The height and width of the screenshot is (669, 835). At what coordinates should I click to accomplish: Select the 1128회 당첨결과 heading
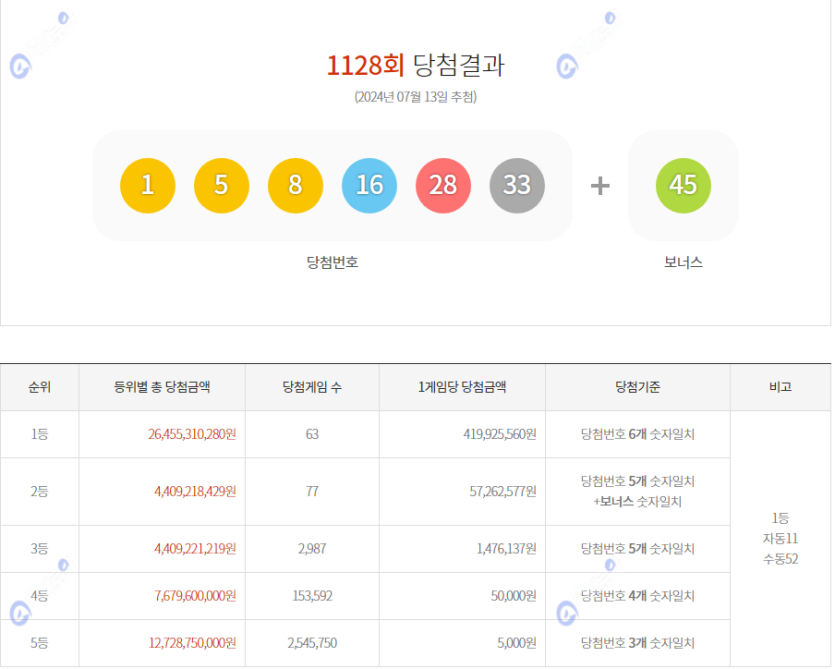(415, 66)
